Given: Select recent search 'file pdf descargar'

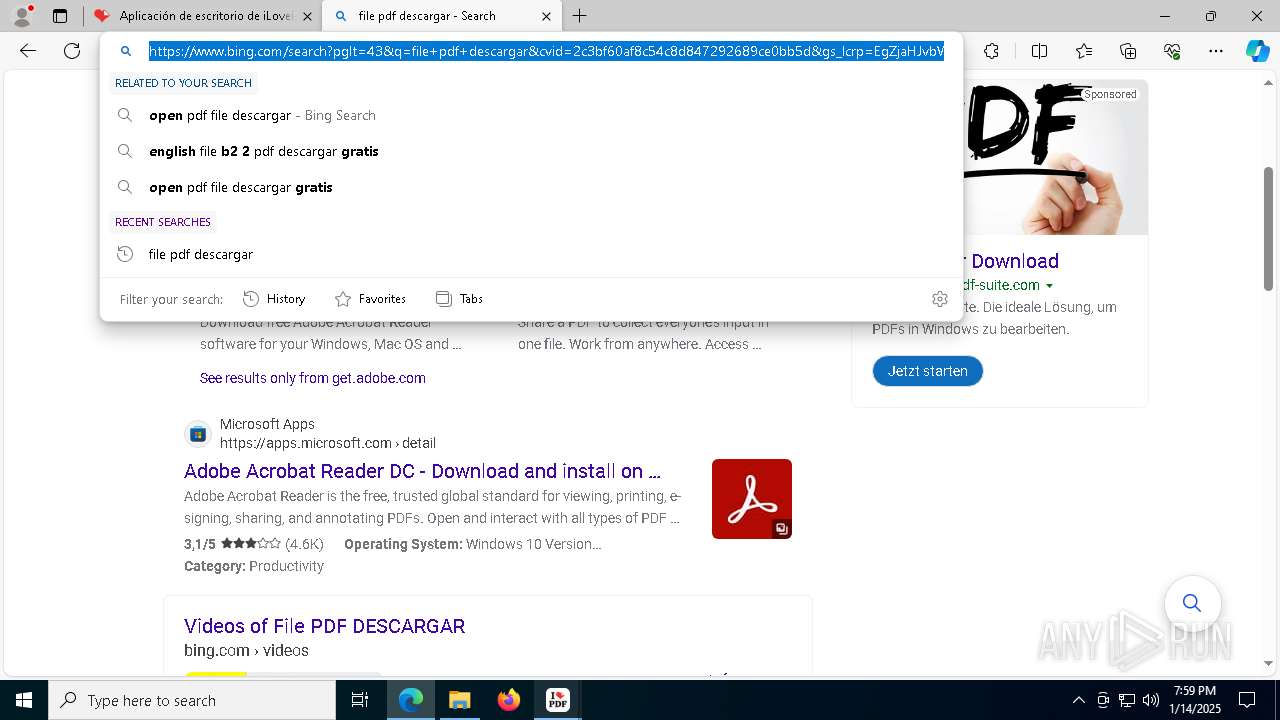Looking at the screenshot, I should pyautogui.click(x=531, y=254).
